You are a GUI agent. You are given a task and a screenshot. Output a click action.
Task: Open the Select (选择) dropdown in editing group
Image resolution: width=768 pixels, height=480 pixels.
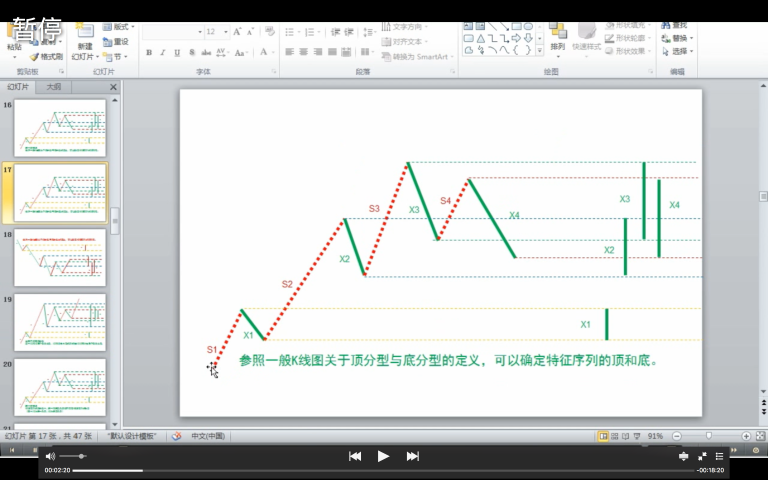click(681, 51)
